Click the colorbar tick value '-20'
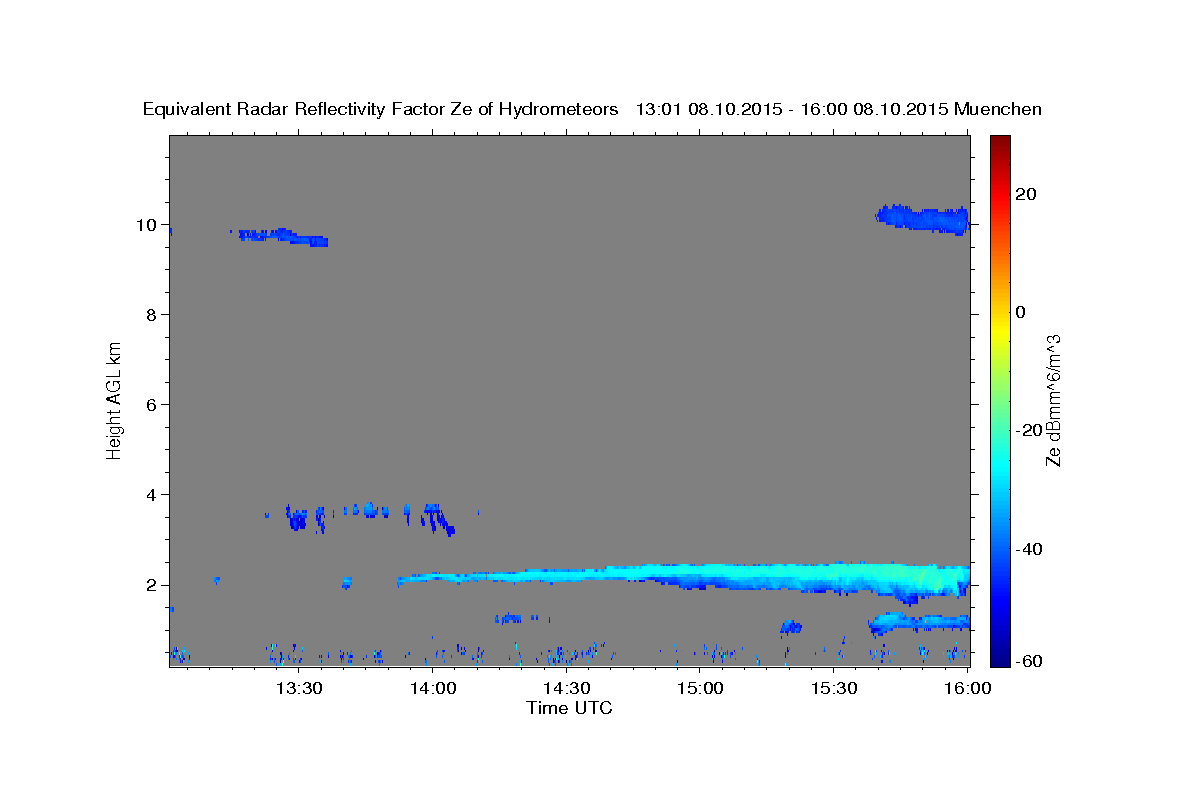Image resolution: width=1200 pixels, height=800 pixels. (1029, 430)
